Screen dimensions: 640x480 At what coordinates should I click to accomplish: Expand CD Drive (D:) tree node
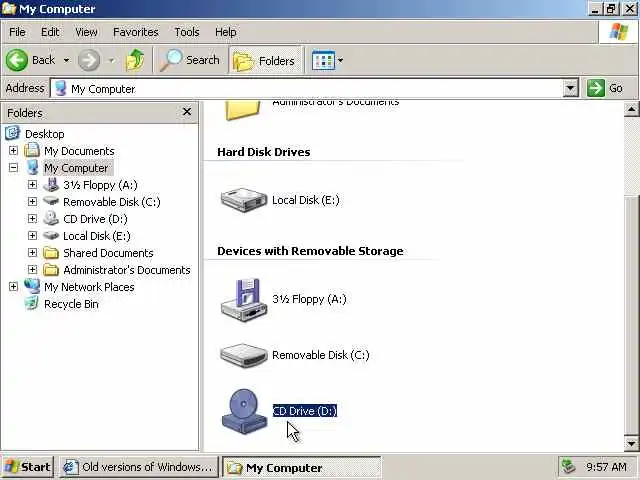pyautogui.click(x=32, y=218)
